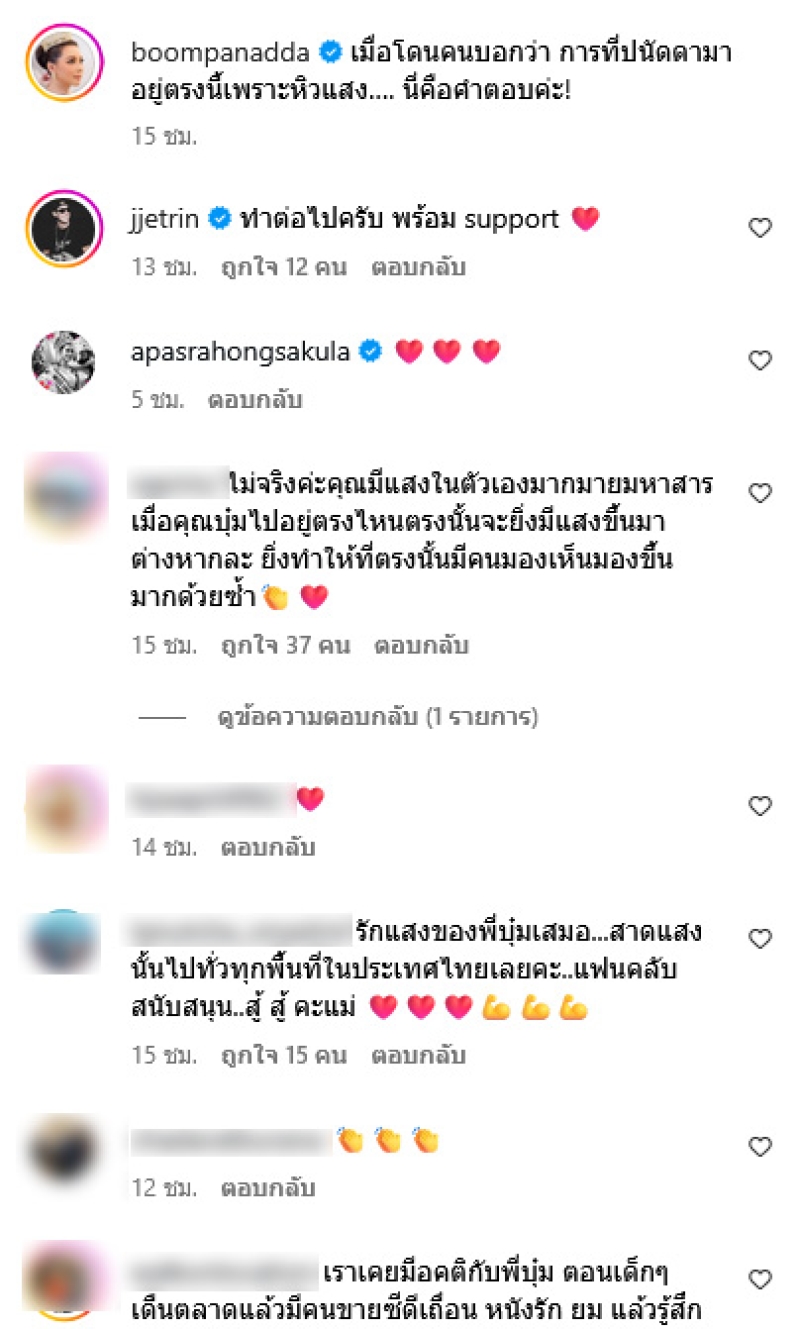Like the bottom comment about พี่บุ๋ม
The height and width of the screenshot is (1329, 800).
click(x=760, y=1279)
